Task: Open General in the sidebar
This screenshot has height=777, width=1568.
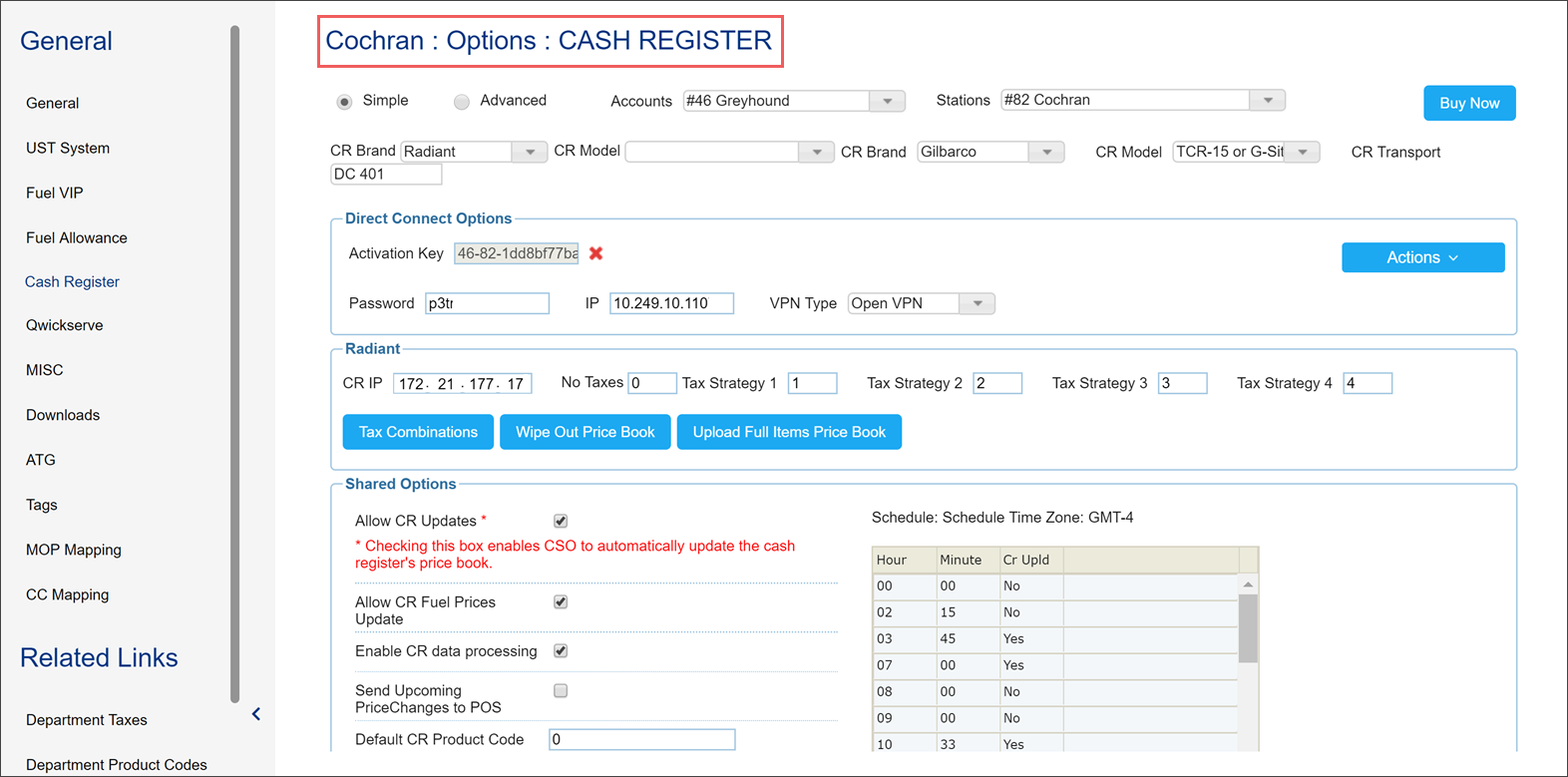Action: [x=53, y=103]
